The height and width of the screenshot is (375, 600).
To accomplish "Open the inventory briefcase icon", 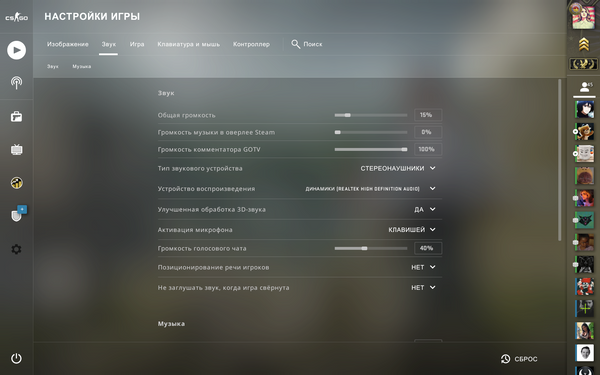I will tap(16, 116).
